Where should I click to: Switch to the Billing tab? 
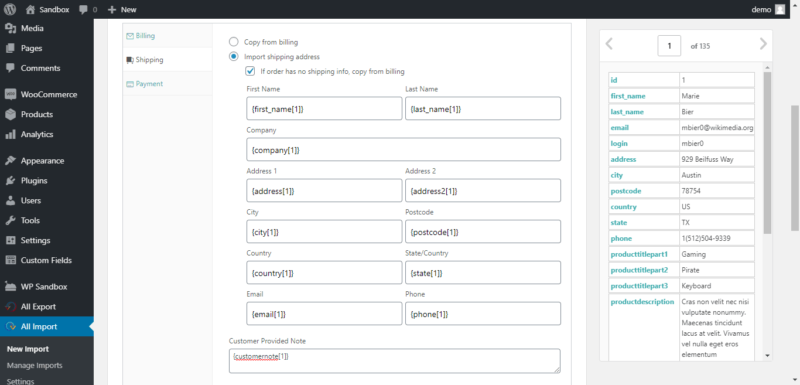click(x=167, y=36)
